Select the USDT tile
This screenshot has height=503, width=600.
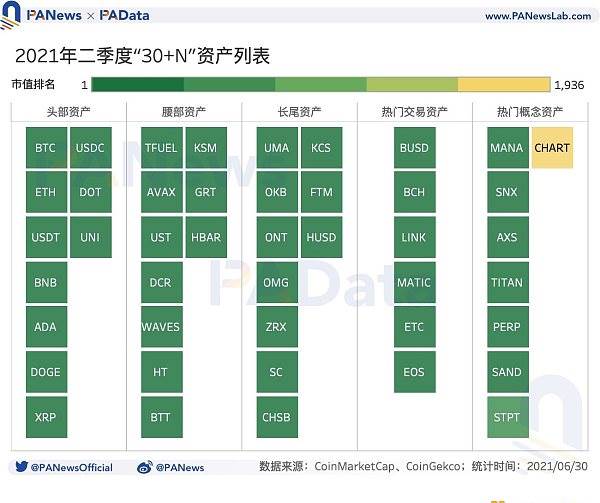(46, 237)
